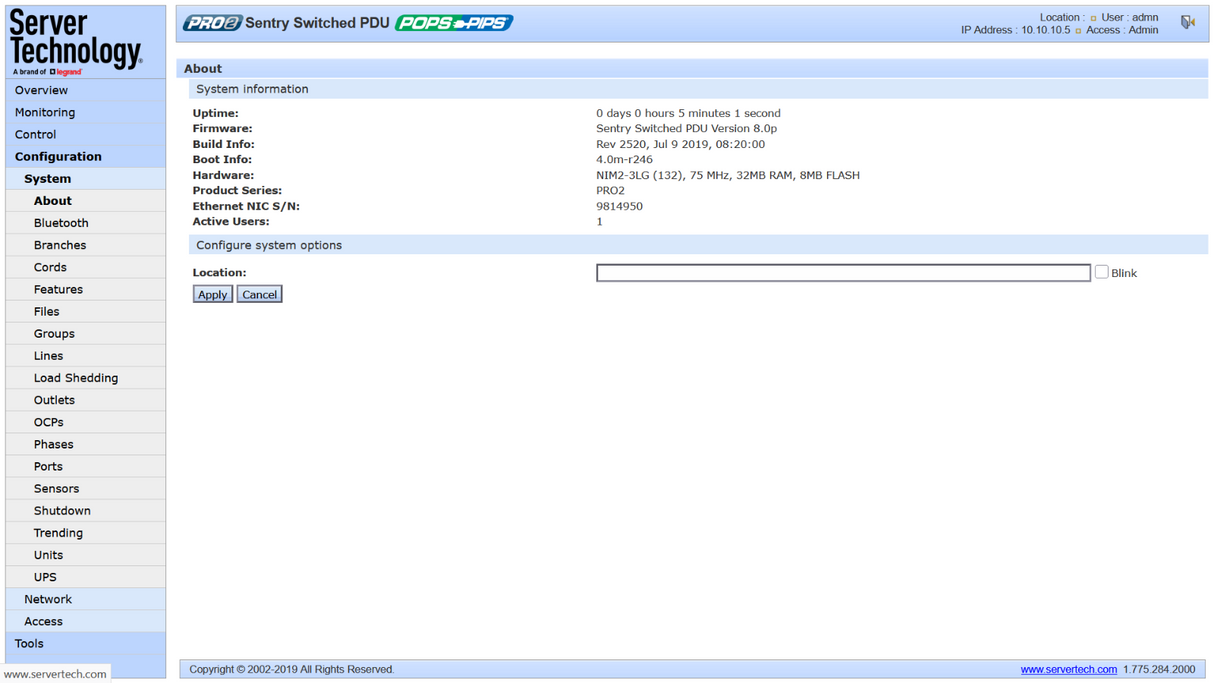Open the Lines settings page

pyautogui.click(x=86, y=355)
